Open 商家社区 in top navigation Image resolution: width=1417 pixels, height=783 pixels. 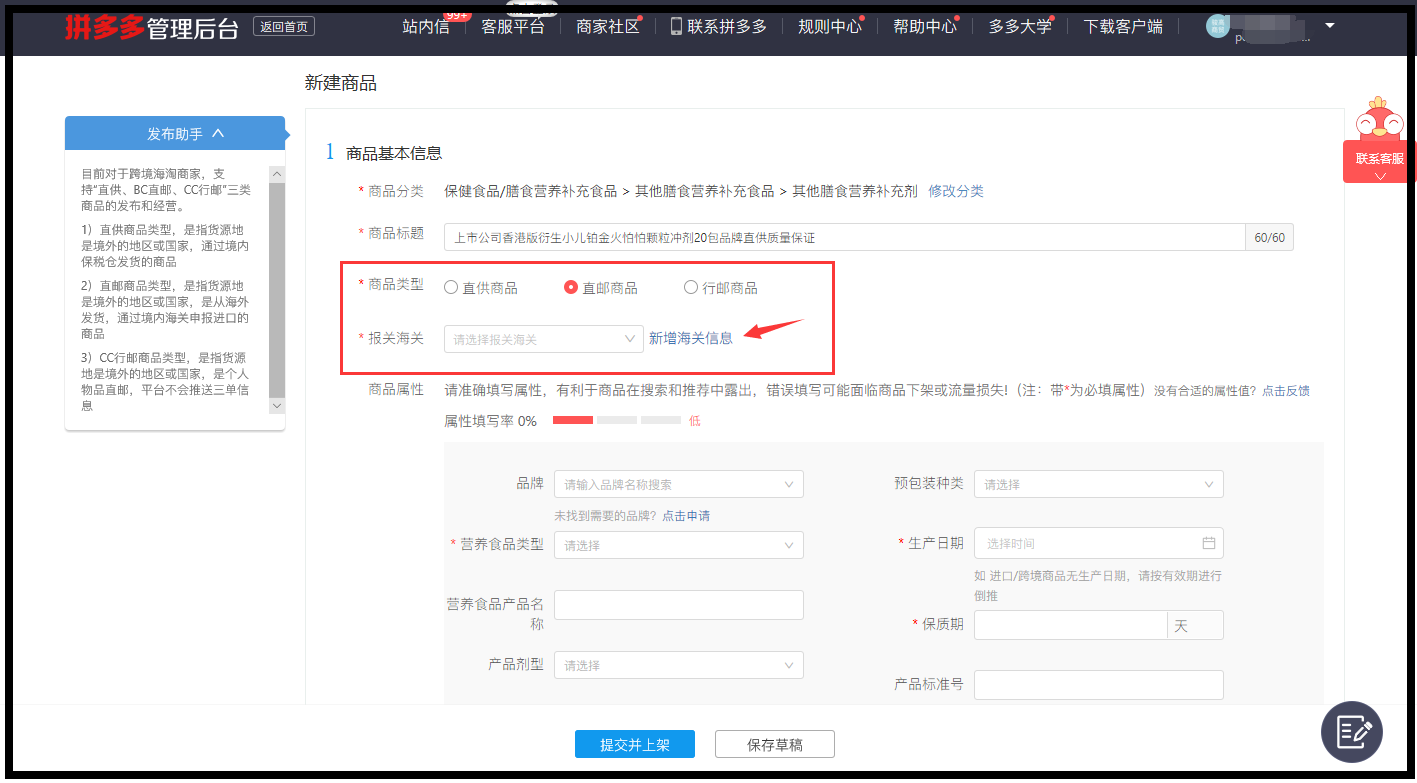[608, 27]
